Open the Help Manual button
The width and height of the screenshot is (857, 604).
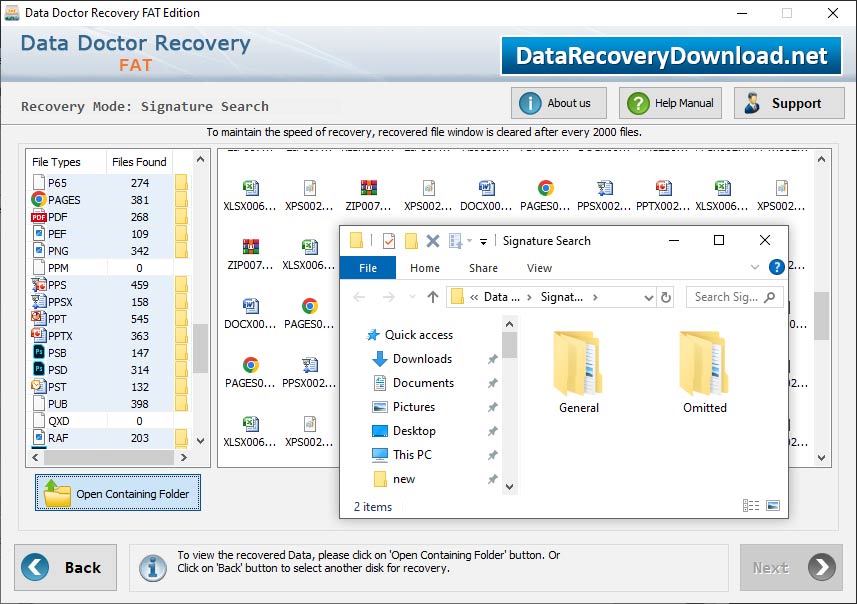point(670,103)
